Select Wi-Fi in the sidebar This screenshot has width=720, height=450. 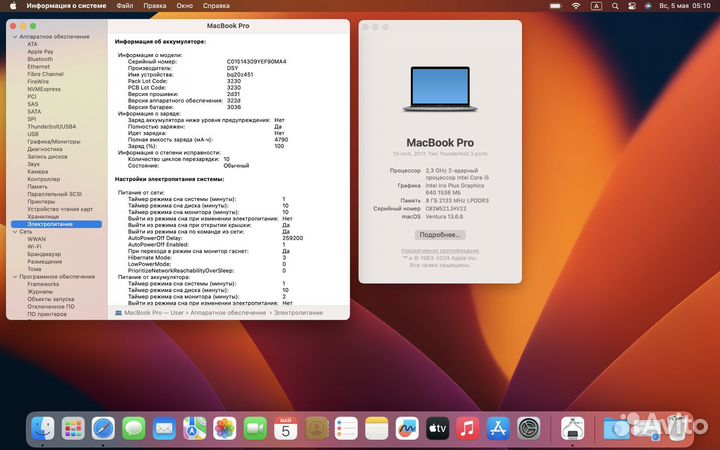coord(34,247)
